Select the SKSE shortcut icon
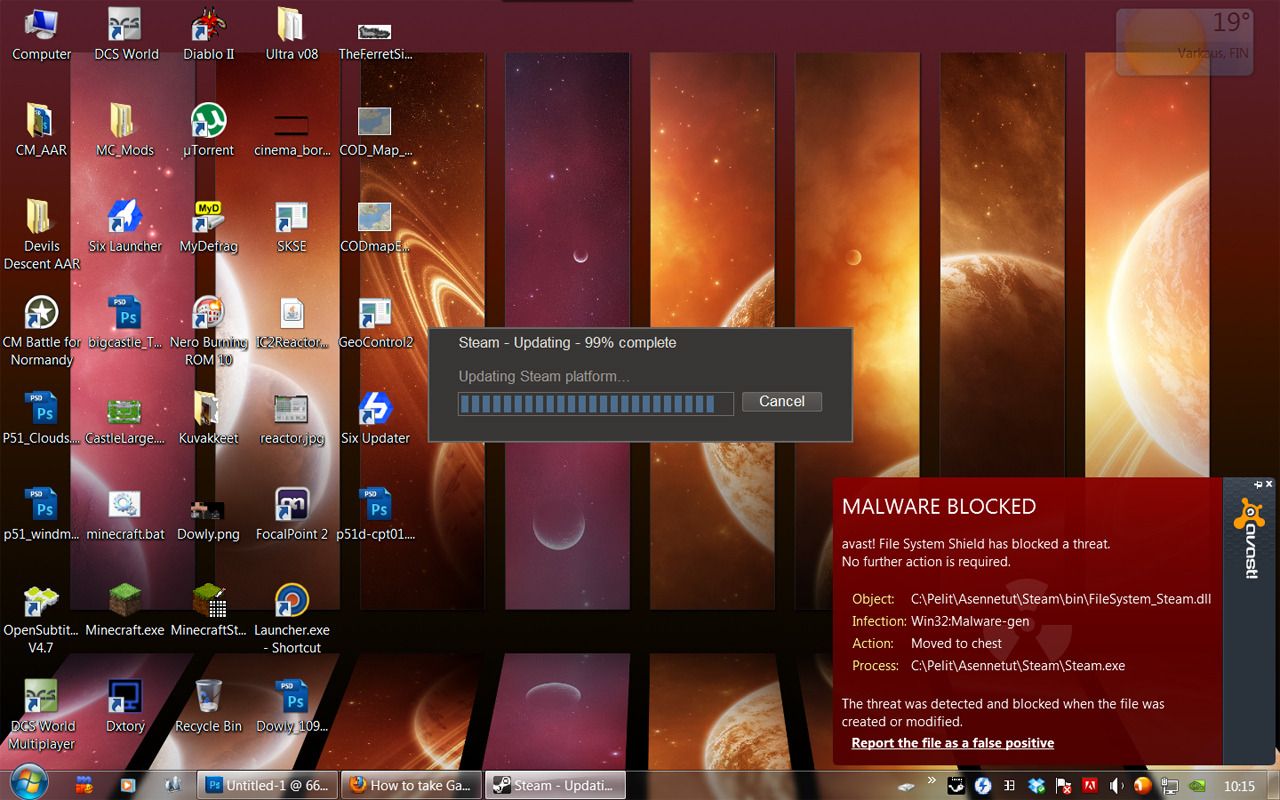The width and height of the screenshot is (1280, 800). [291, 226]
